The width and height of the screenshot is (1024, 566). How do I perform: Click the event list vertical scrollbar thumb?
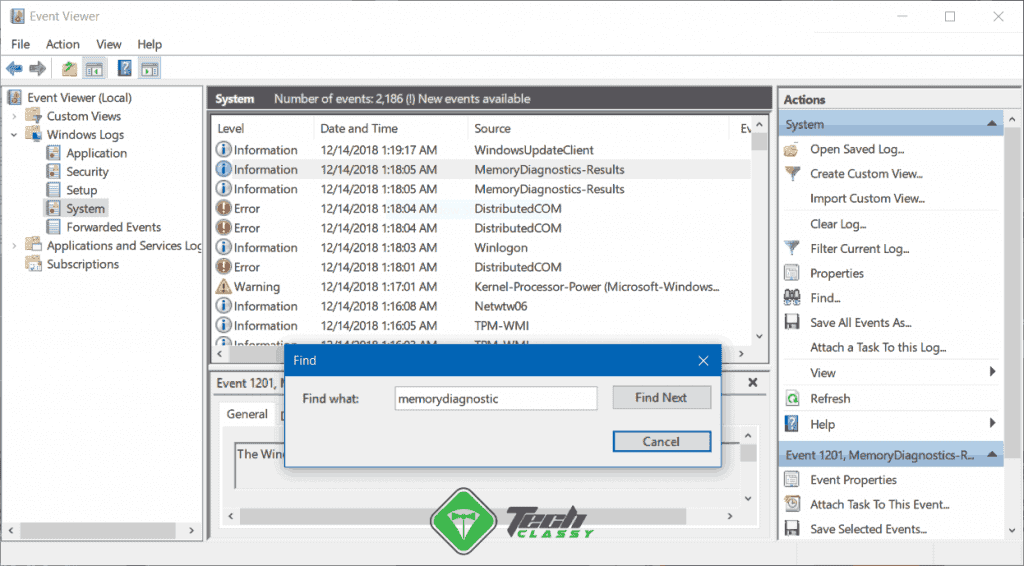coord(759,142)
